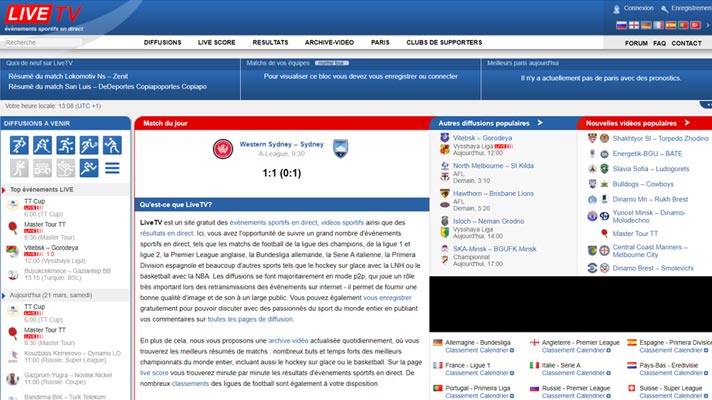
Task: Click the LiveTV logo
Action: click(x=44, y=18)
